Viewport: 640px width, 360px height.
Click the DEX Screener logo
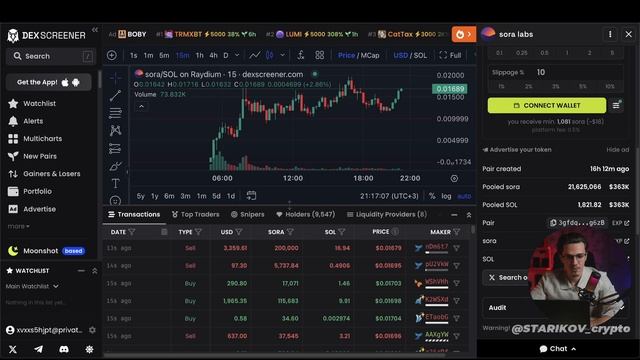click(46, 36)
